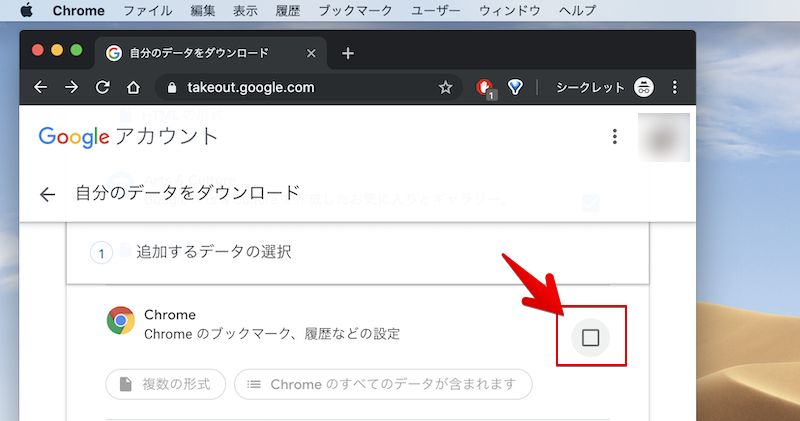Toggle the partially hidden blue checkbox
The width and height of the screenshot is (800, 421).
click(x=590, y=202)
